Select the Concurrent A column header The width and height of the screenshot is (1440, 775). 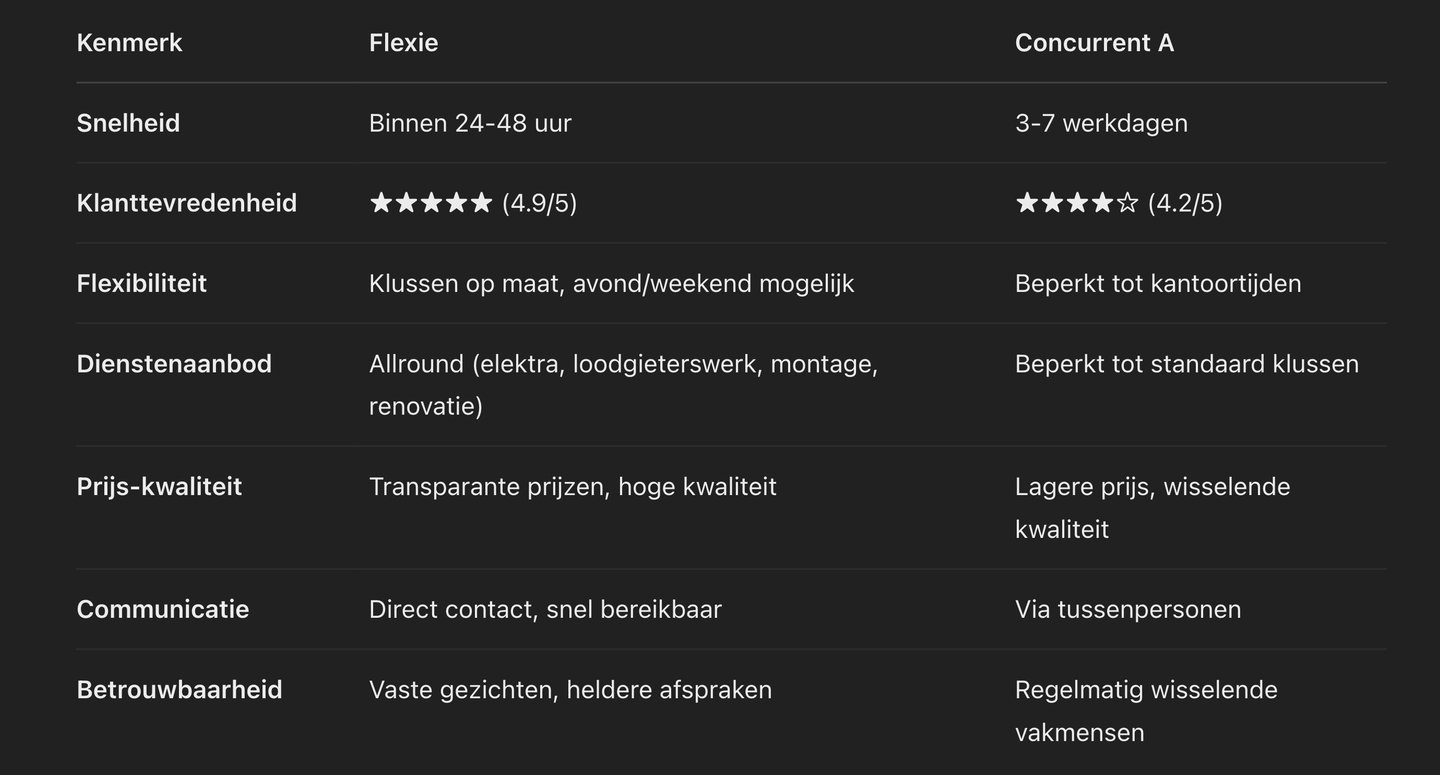click(x=1095, y=43)
